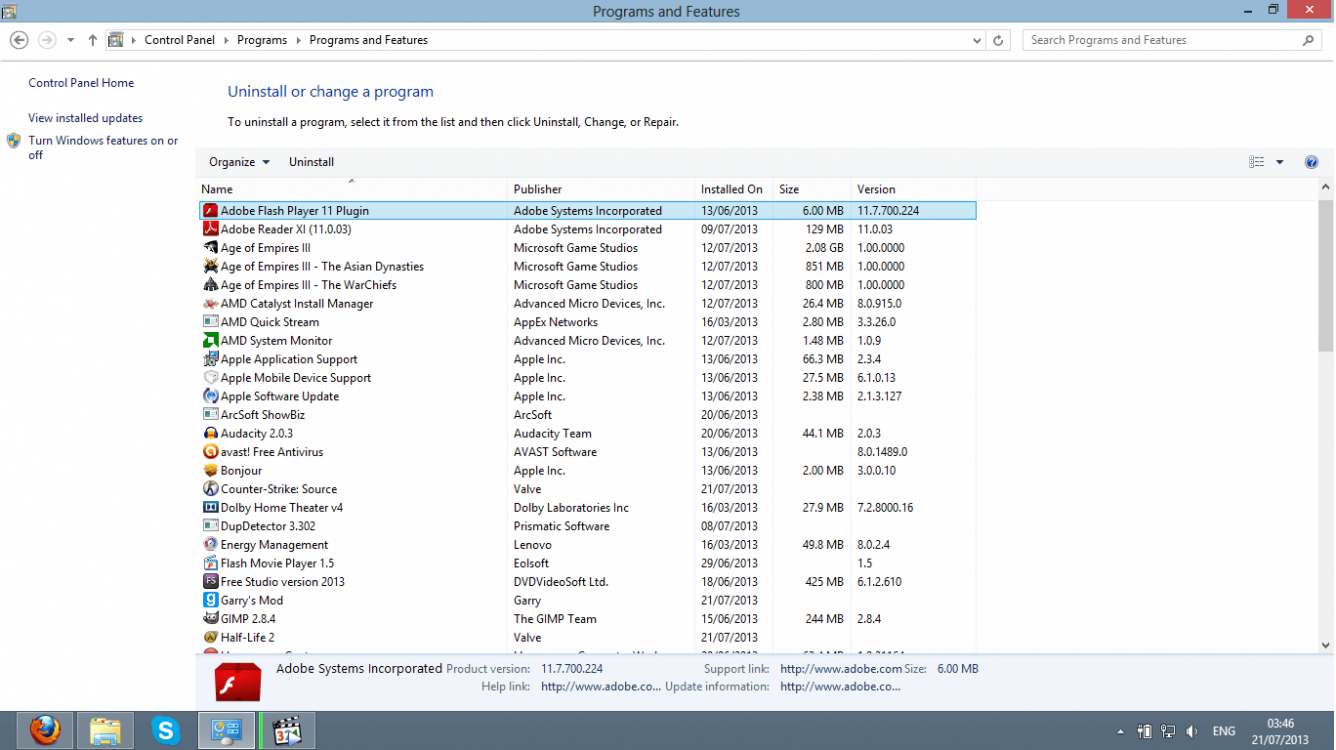Click the ENG language indicator in the taskbar

point(1224,732)
